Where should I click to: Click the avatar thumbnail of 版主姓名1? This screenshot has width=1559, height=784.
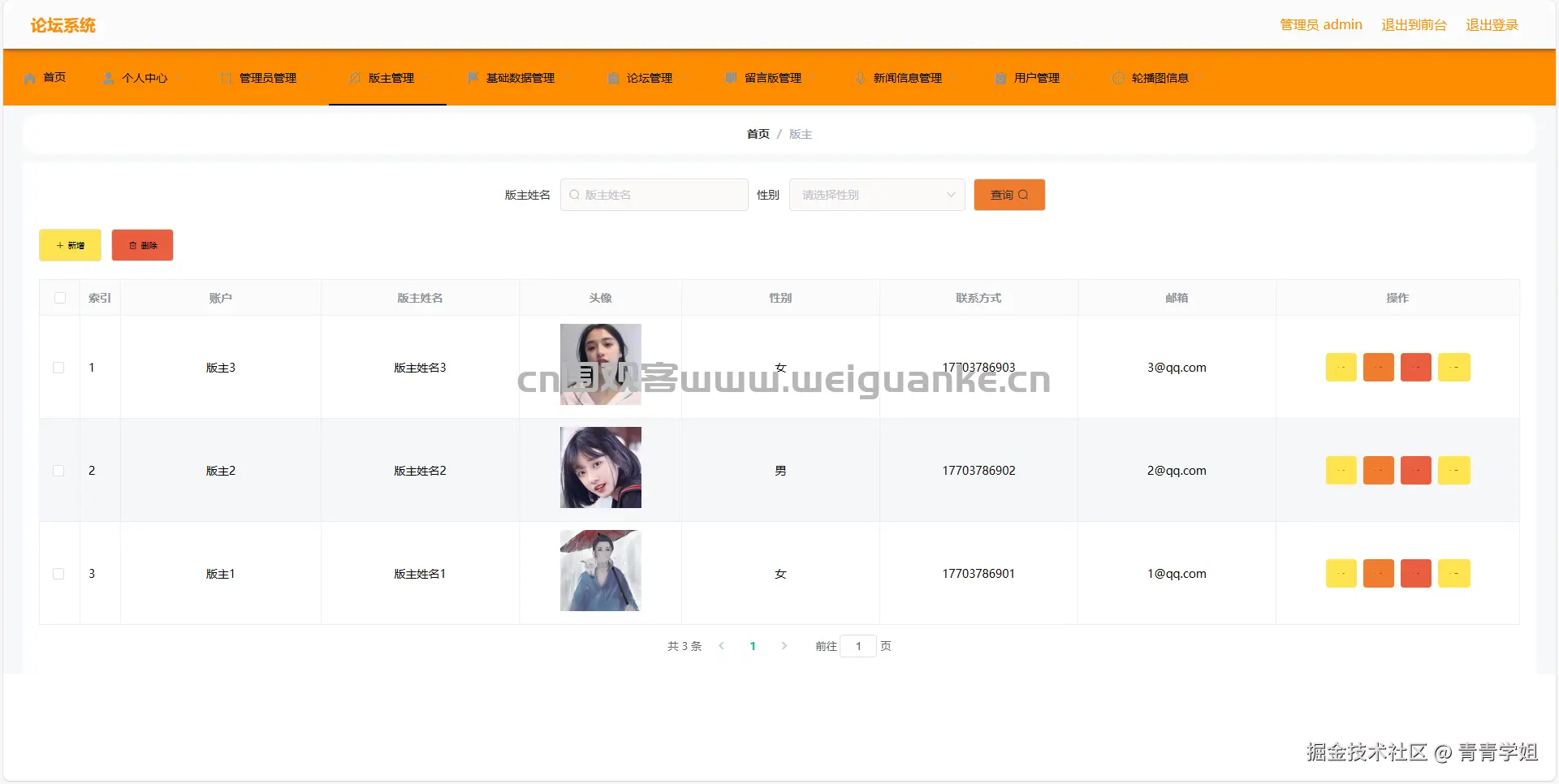click(601, 571)
